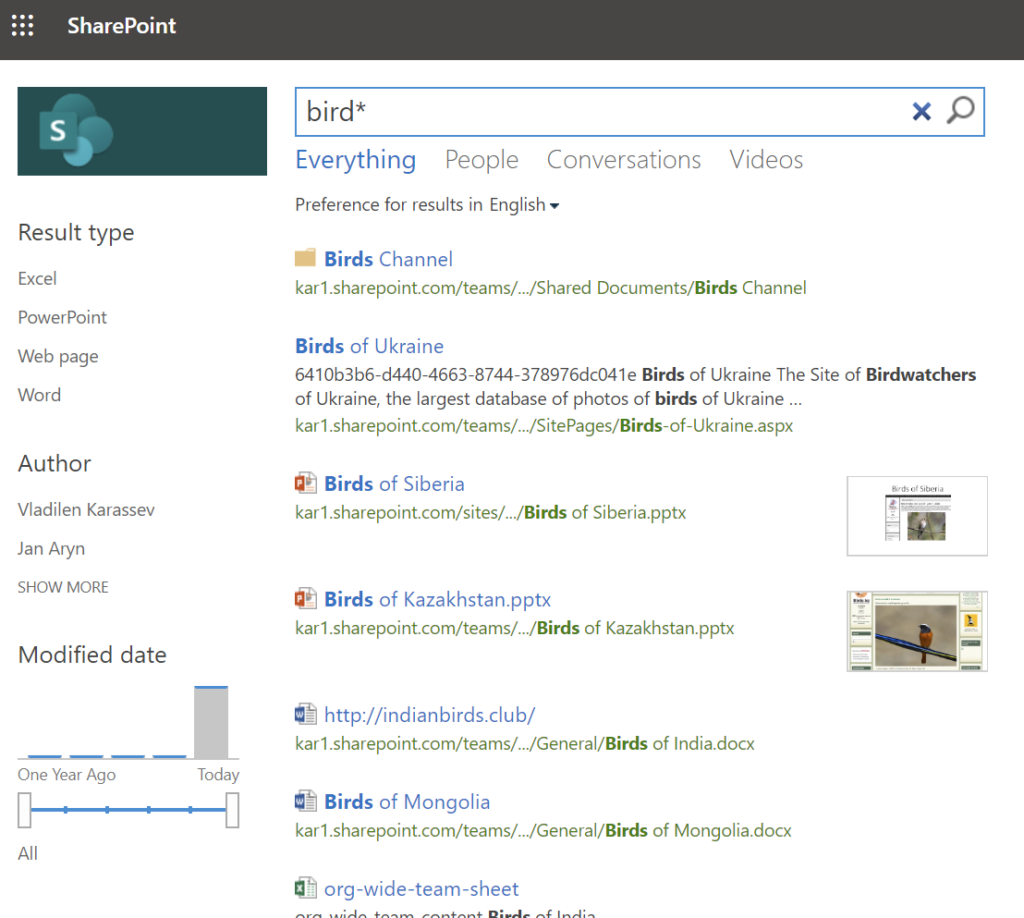Click the PowerPoint icon for Birds of Kazakhstan.pptx

[305, 599]
